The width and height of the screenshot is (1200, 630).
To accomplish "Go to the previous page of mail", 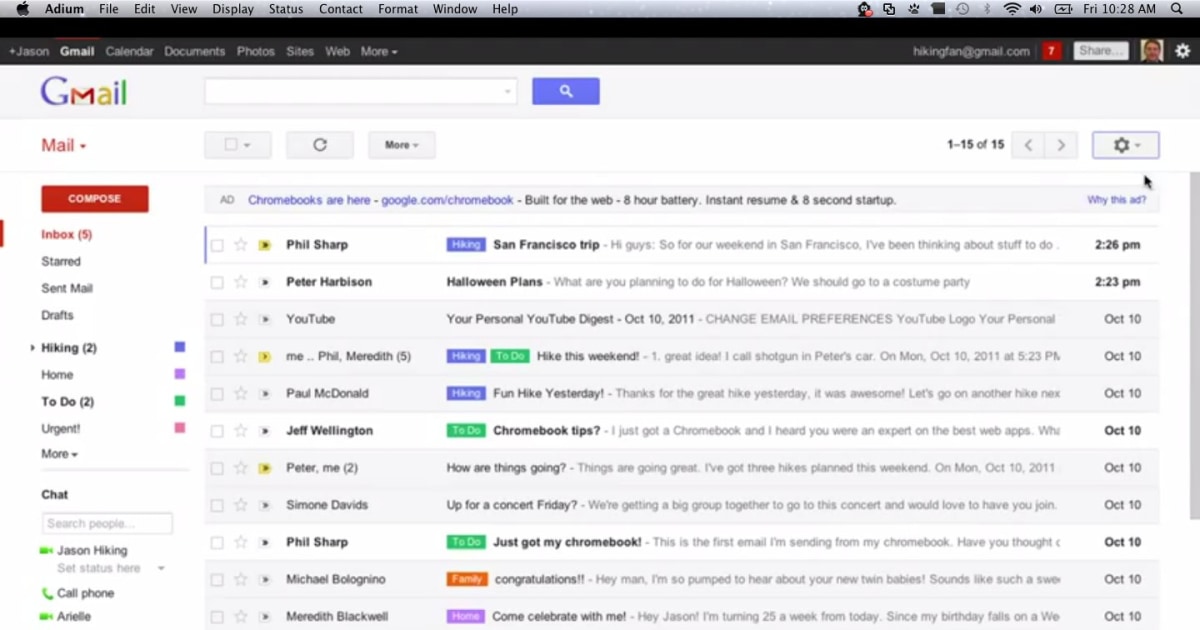I will [1028, 145].
